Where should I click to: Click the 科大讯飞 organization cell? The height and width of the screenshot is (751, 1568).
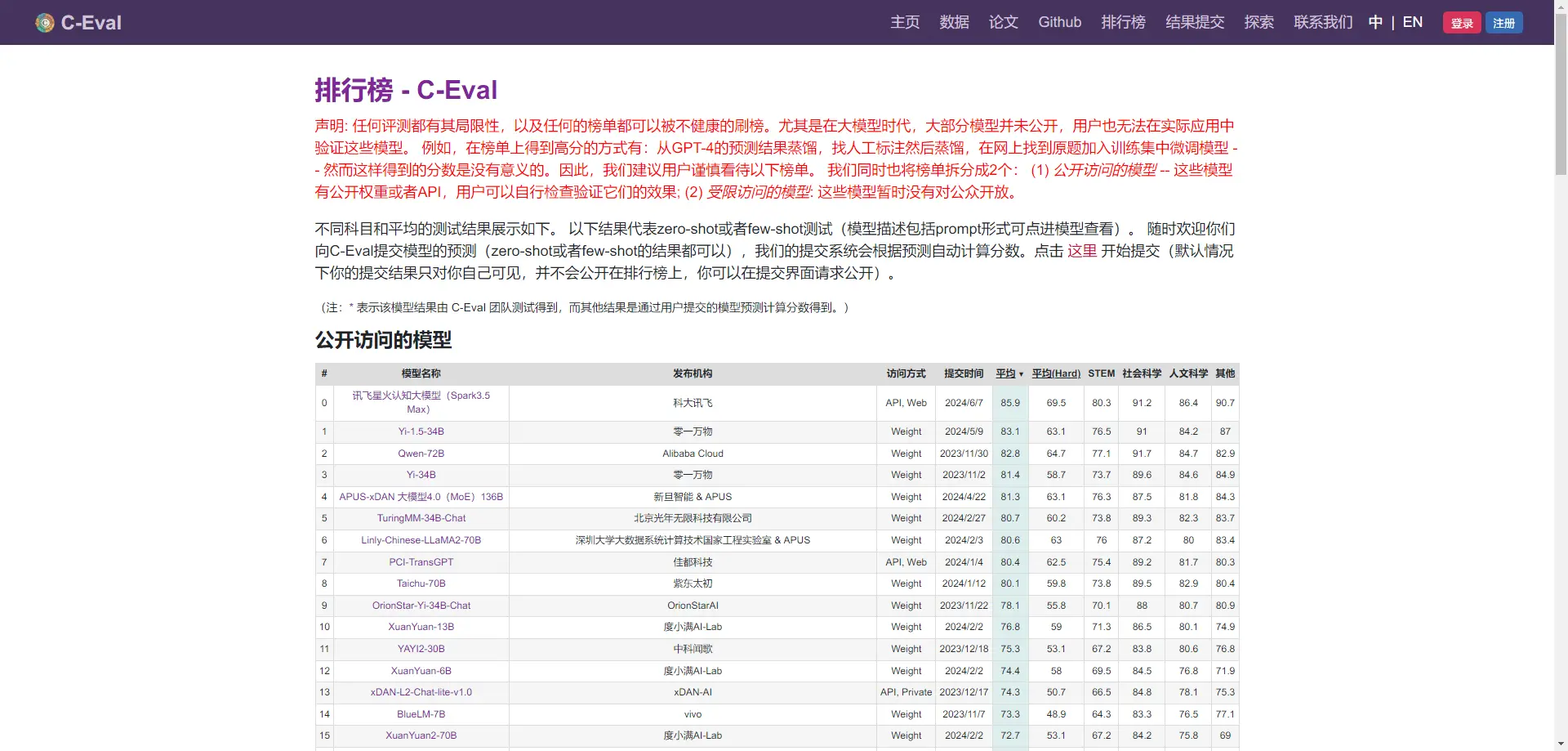(x=693, y=403)
